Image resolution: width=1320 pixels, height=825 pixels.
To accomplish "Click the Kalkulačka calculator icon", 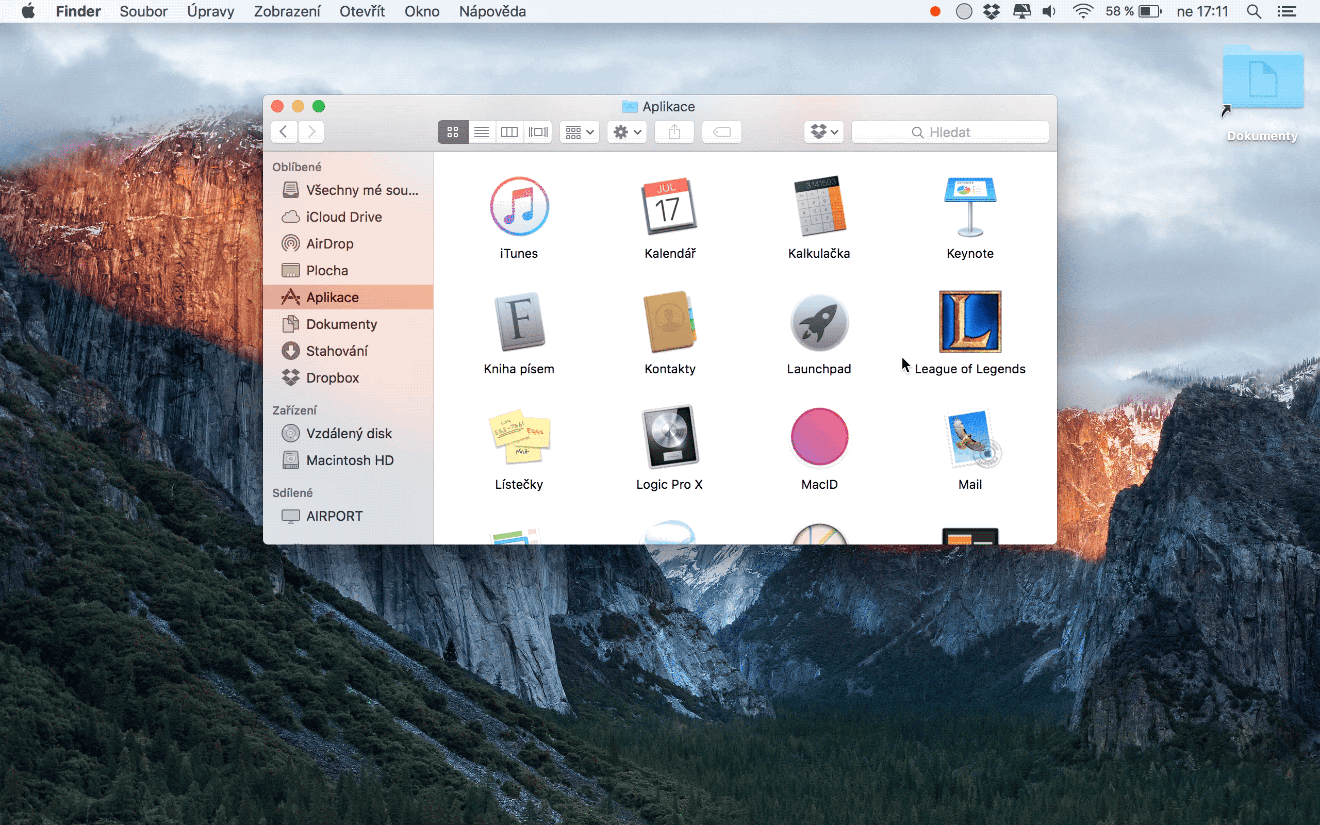I will pyautogui.click(x=819, y=207).
